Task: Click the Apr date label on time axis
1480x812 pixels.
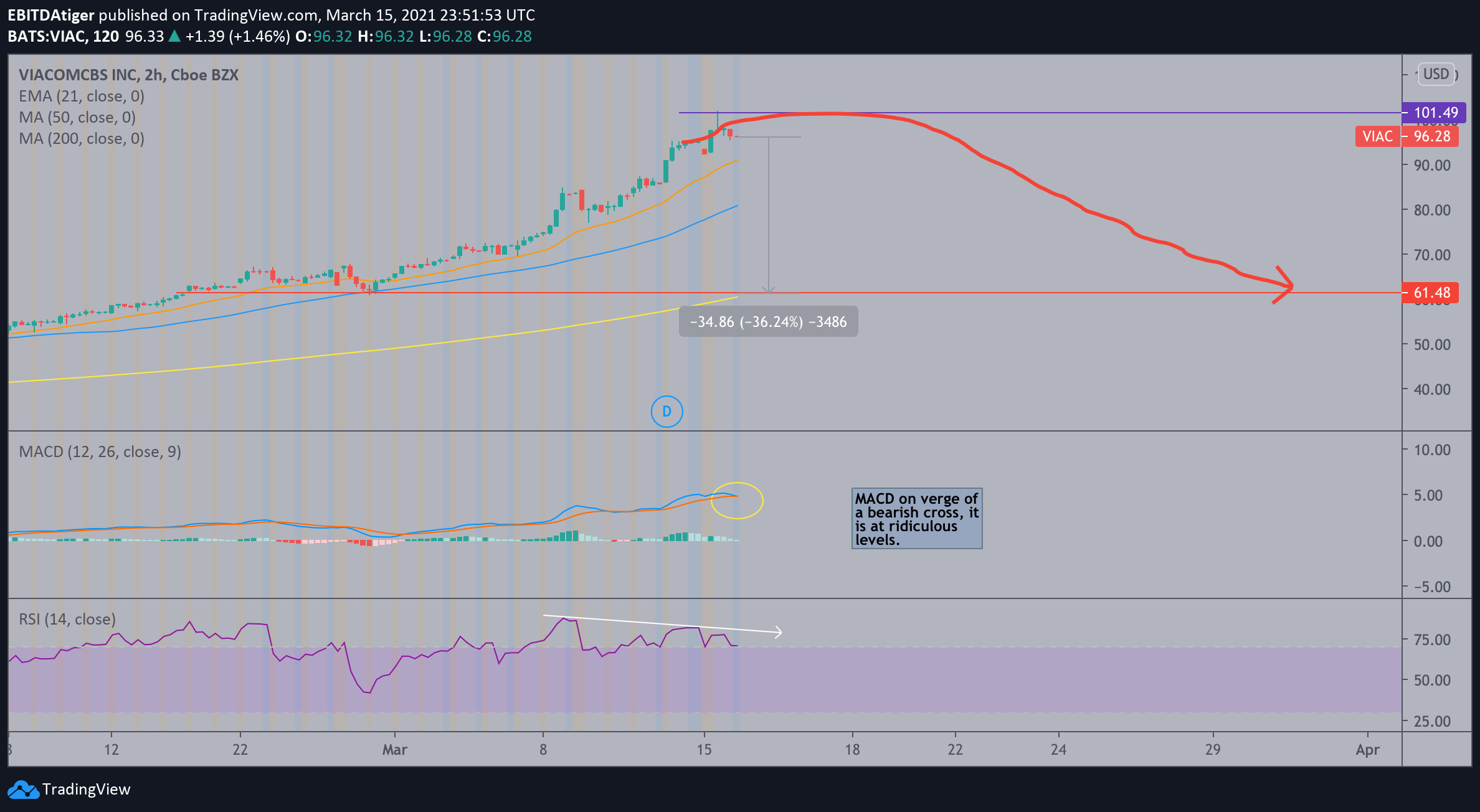Action: (1368, 750)
